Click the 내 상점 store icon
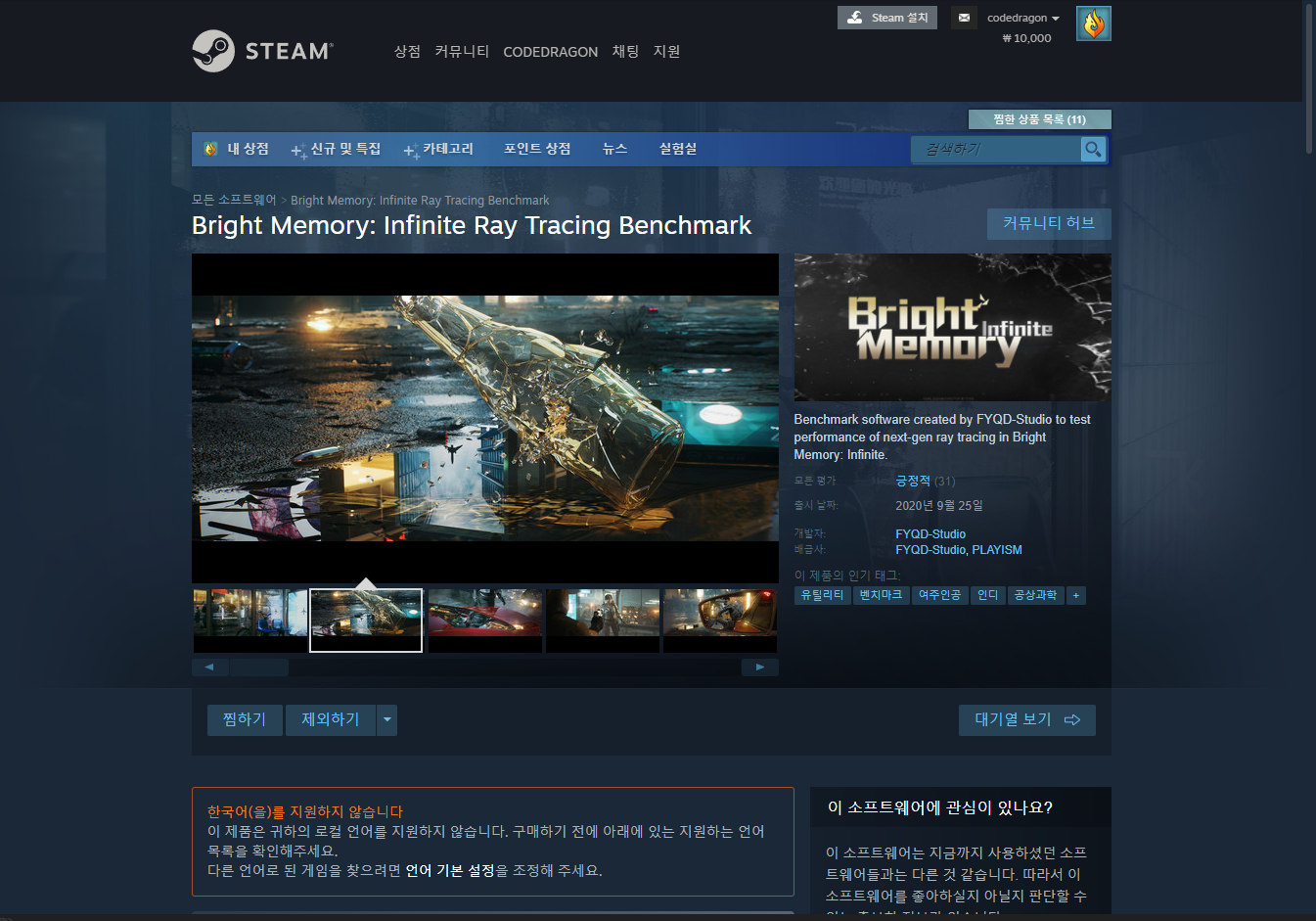 pyautogui.click(x=210, y=149)
